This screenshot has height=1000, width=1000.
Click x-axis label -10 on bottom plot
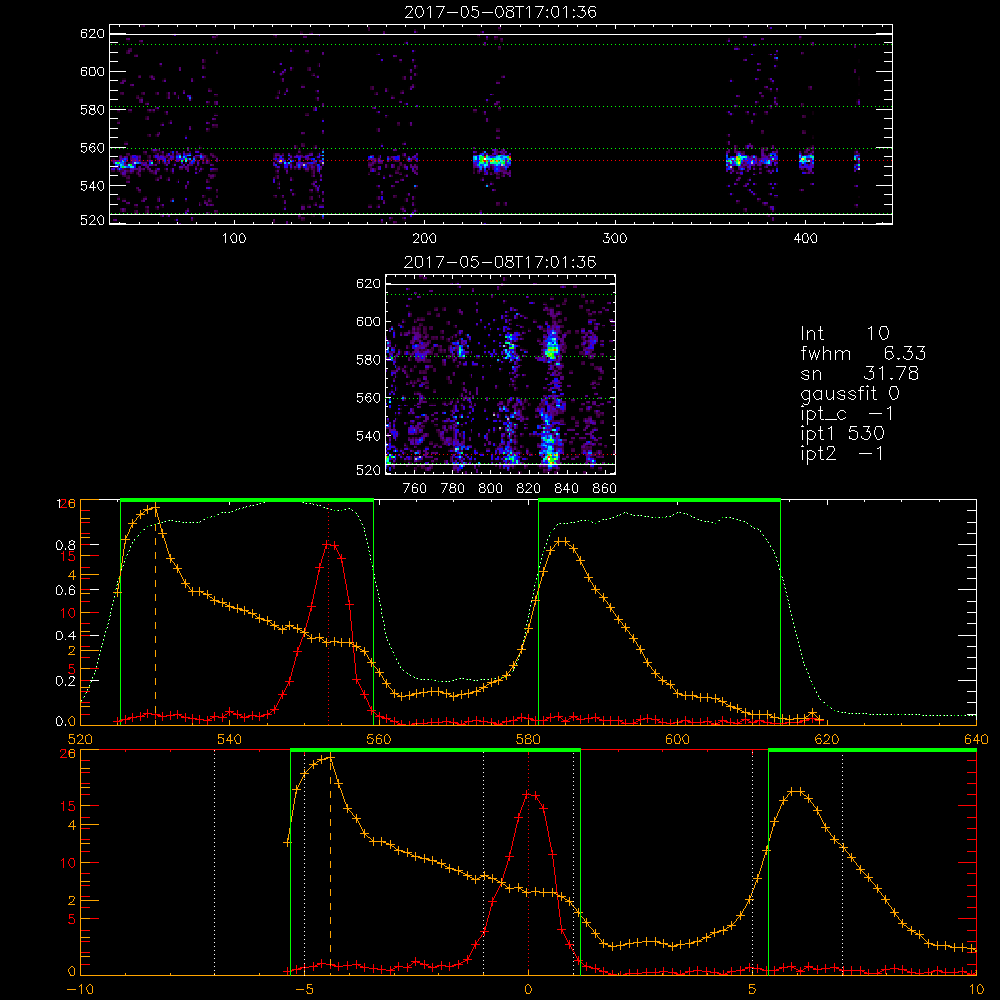click(x=80, y=990)
